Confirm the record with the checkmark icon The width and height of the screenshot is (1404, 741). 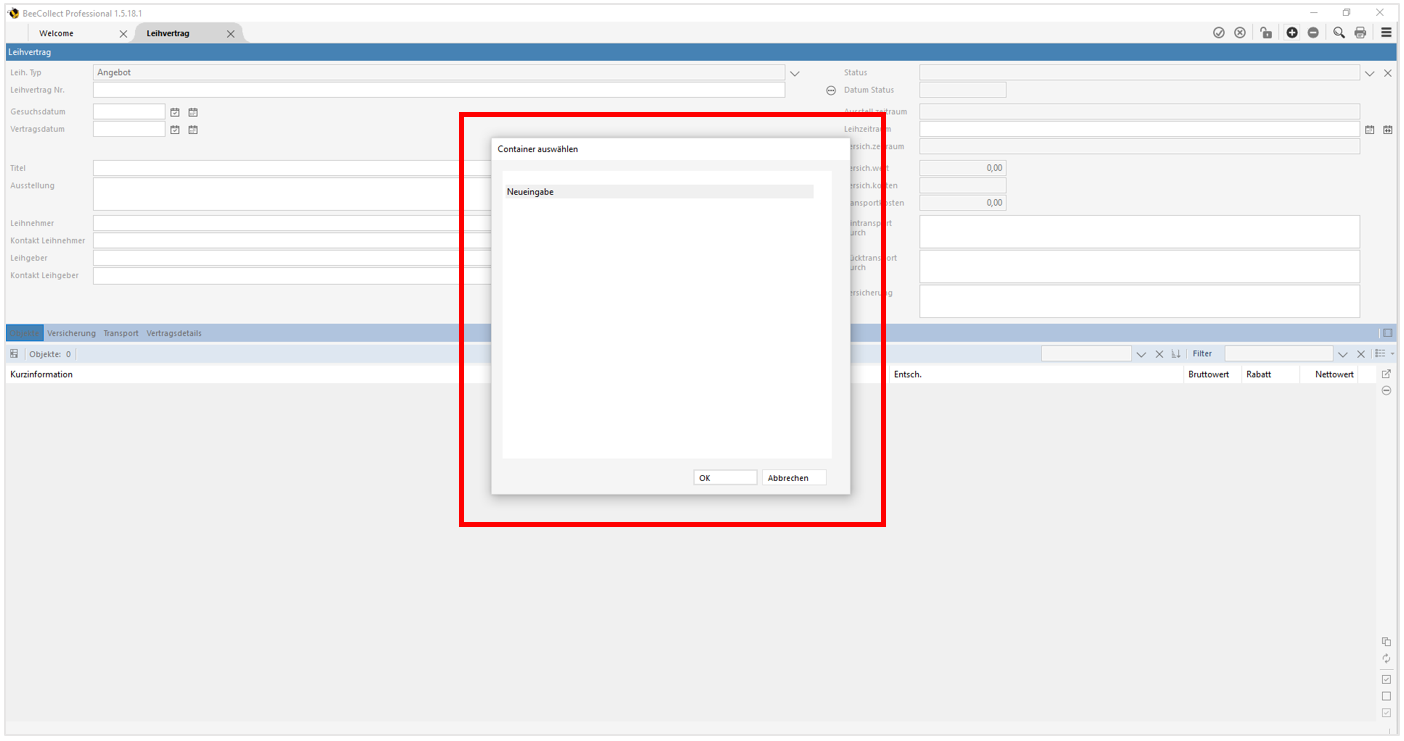pyautogui.click(x=1218, y=32)
